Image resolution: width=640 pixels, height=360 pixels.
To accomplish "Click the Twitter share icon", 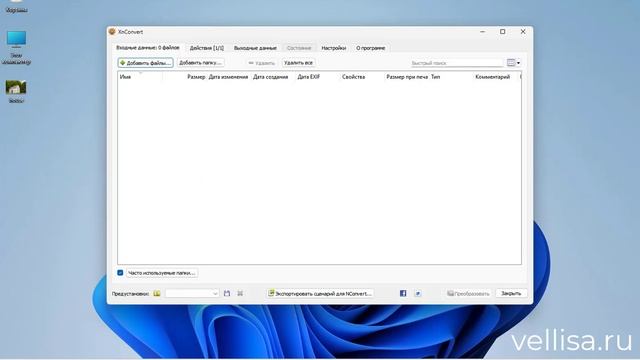I will (418, 293).
